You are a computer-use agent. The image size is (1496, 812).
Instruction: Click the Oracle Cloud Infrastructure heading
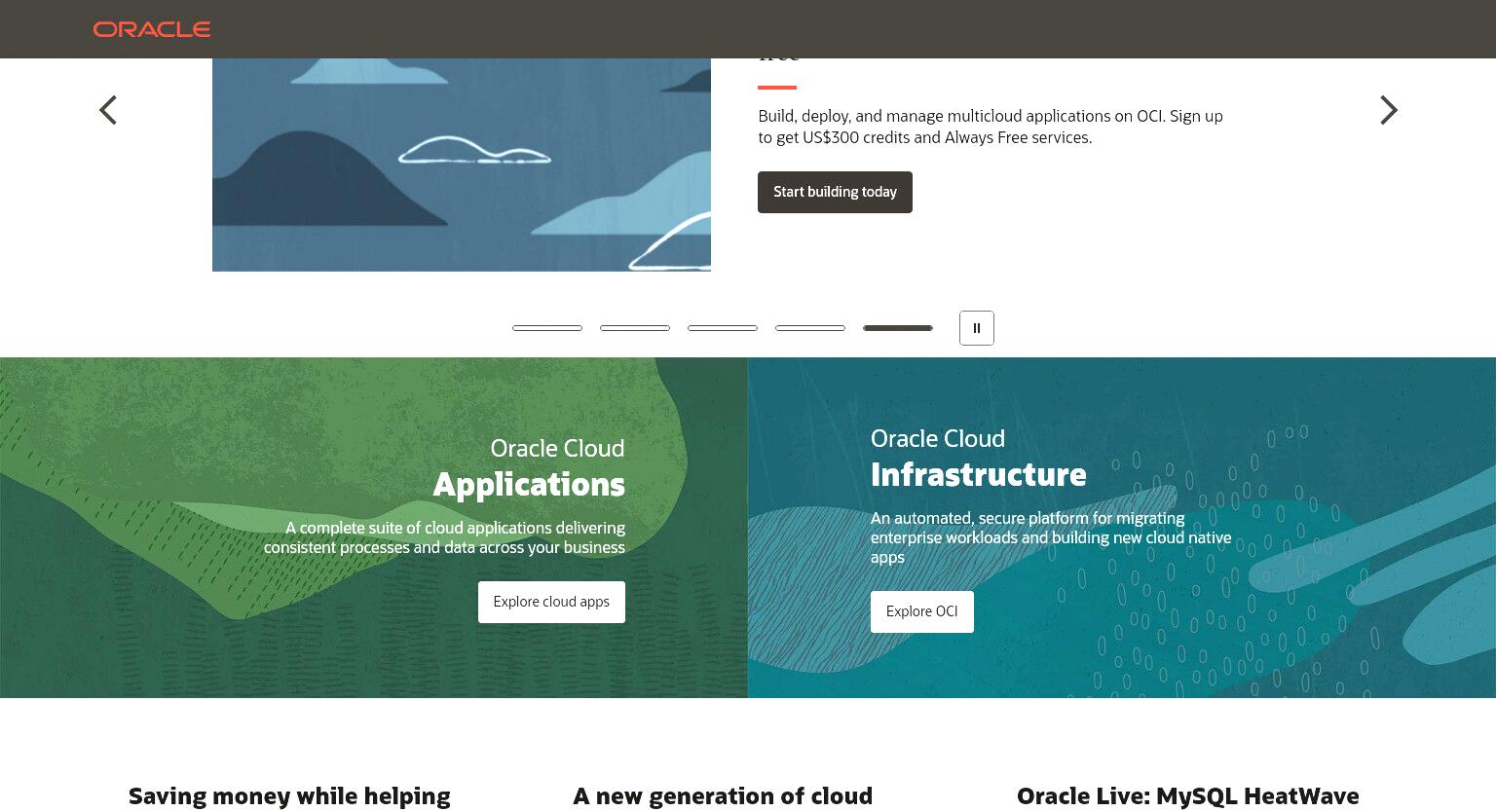(x=978, y=458)
